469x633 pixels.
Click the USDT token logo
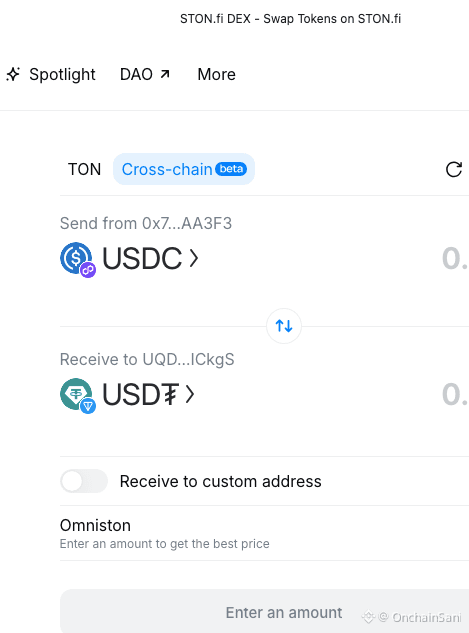click(x=75, y=394)
